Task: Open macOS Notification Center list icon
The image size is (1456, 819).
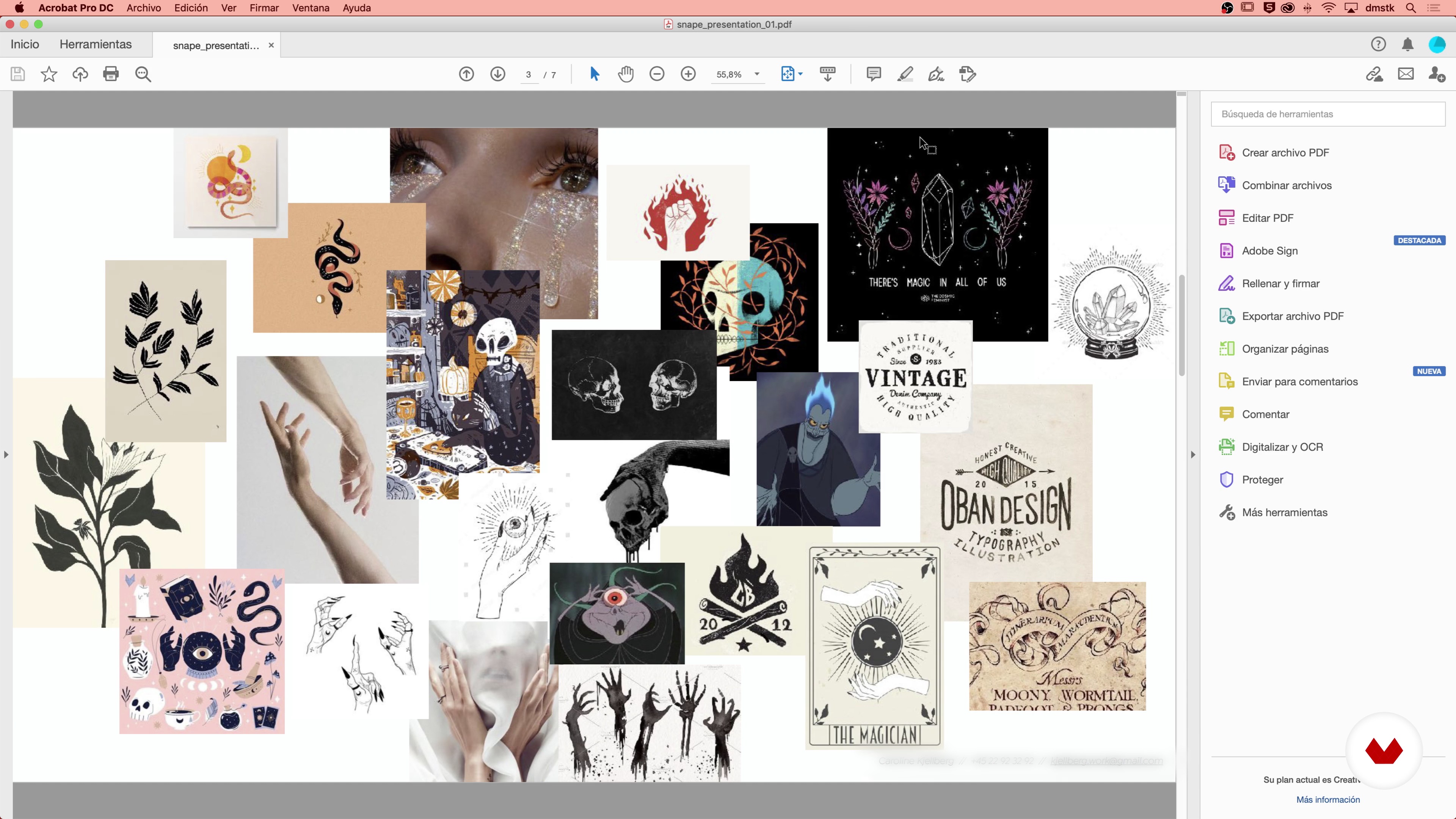Action: 1433,8
